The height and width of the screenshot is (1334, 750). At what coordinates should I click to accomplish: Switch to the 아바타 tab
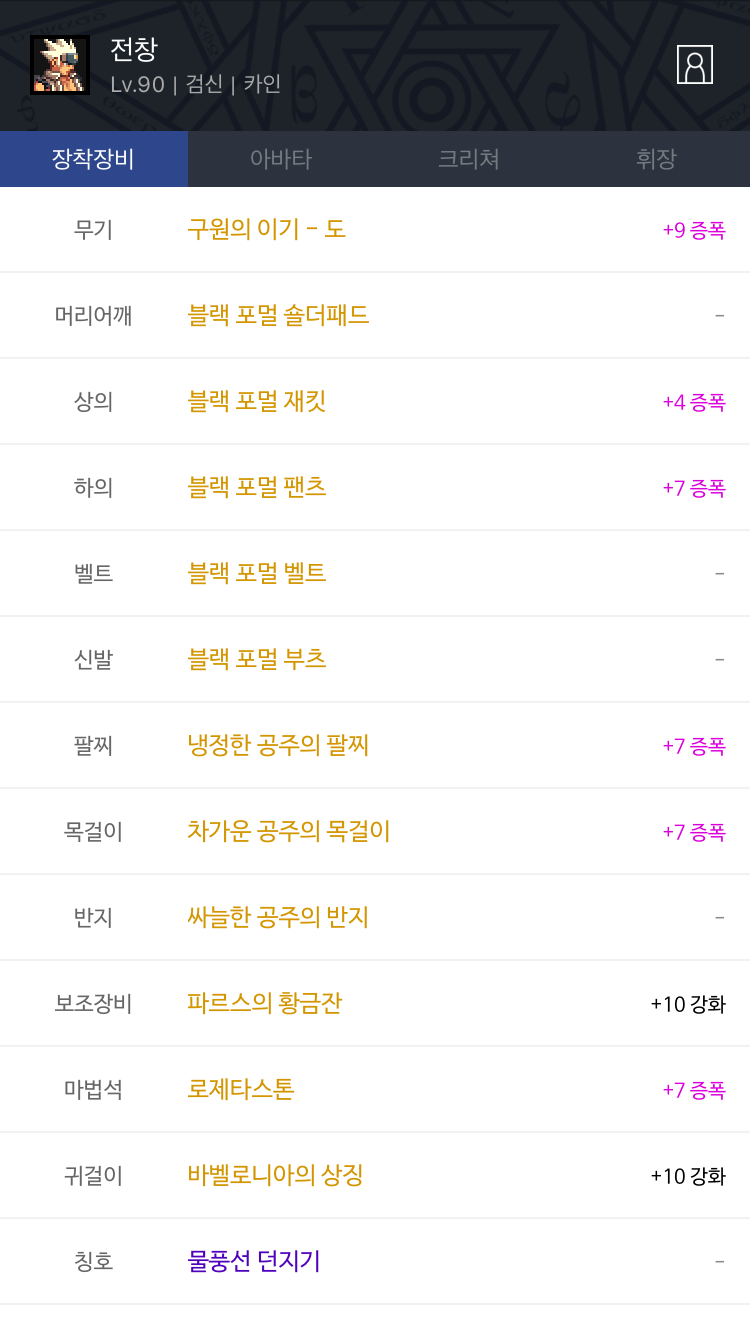pyautogui.click(x=281, y=159)
